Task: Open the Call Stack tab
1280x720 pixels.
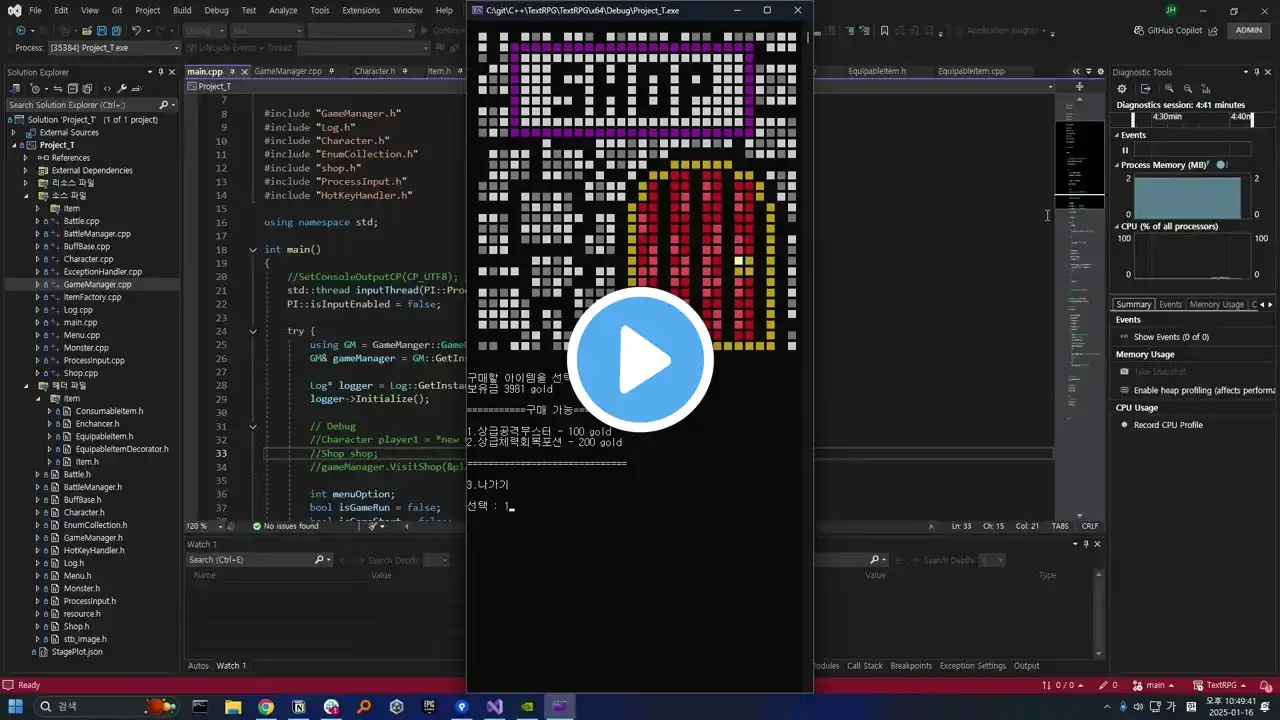Action: pos(865,666)
